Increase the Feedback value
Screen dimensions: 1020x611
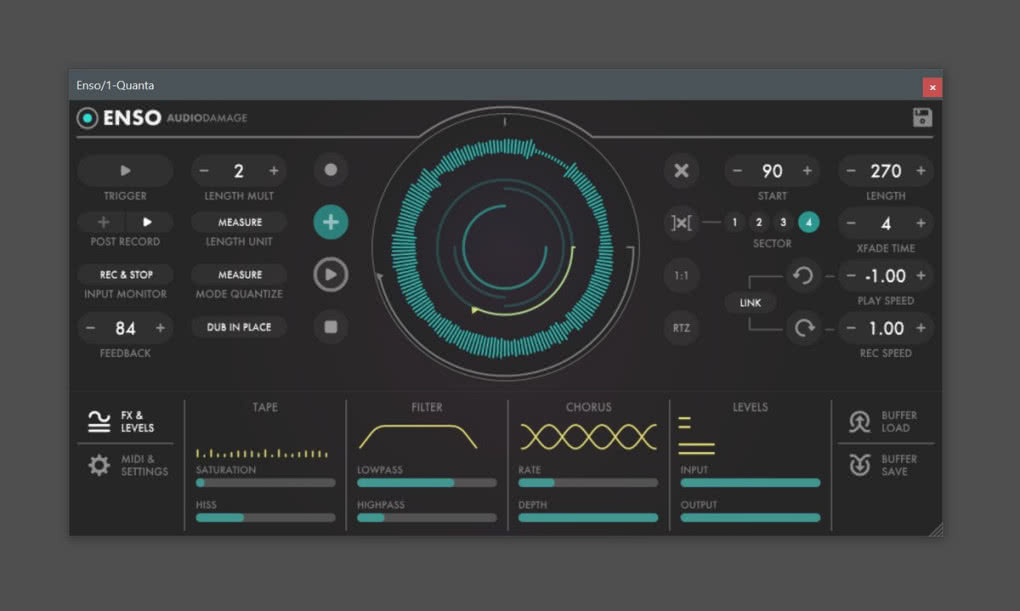tap(160, 328)
